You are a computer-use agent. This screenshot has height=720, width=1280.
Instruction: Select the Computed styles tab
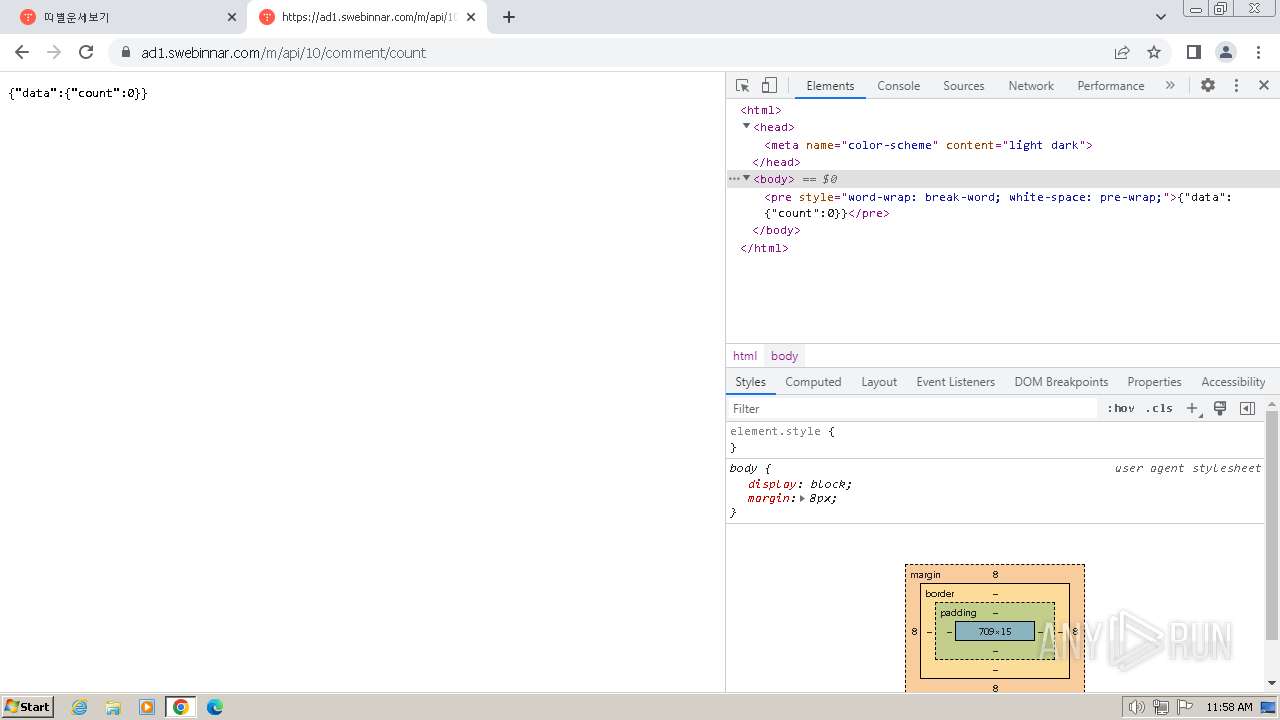coord(812,382)
